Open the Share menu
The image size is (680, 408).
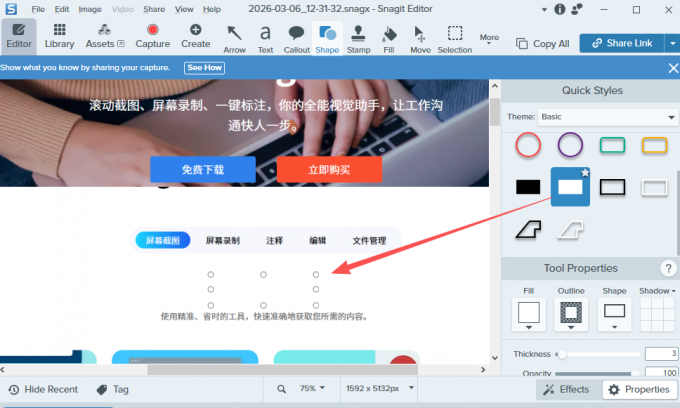tap(154, 9)
